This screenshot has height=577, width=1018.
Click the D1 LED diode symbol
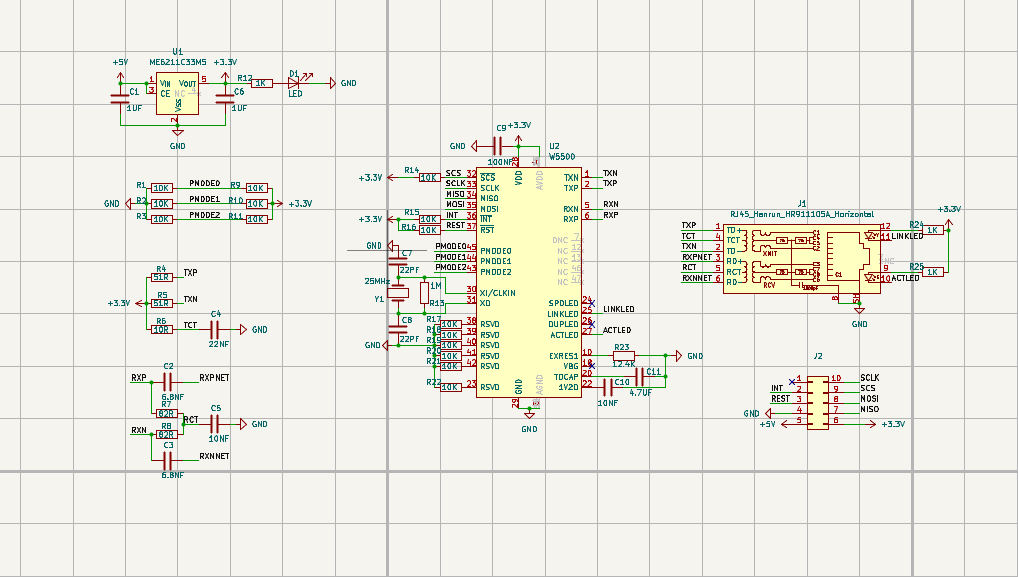coord(296,83)
